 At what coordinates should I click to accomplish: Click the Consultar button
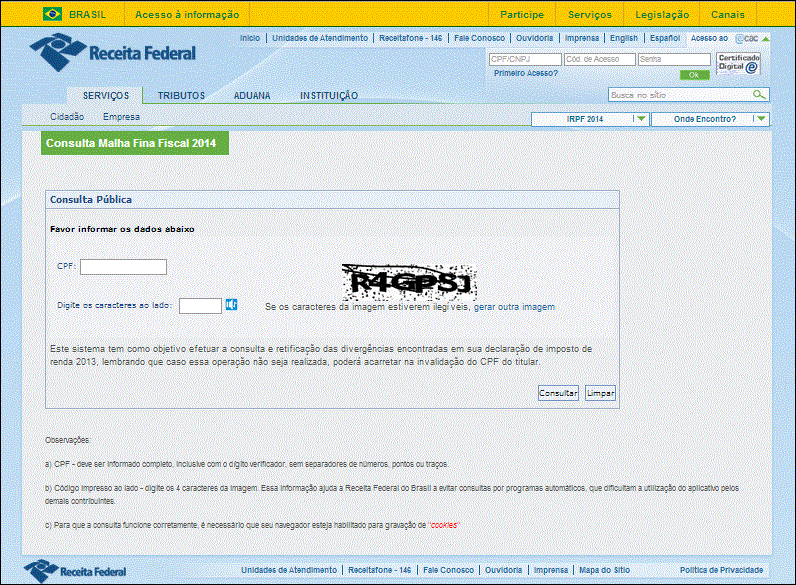[x=558, y=393]
